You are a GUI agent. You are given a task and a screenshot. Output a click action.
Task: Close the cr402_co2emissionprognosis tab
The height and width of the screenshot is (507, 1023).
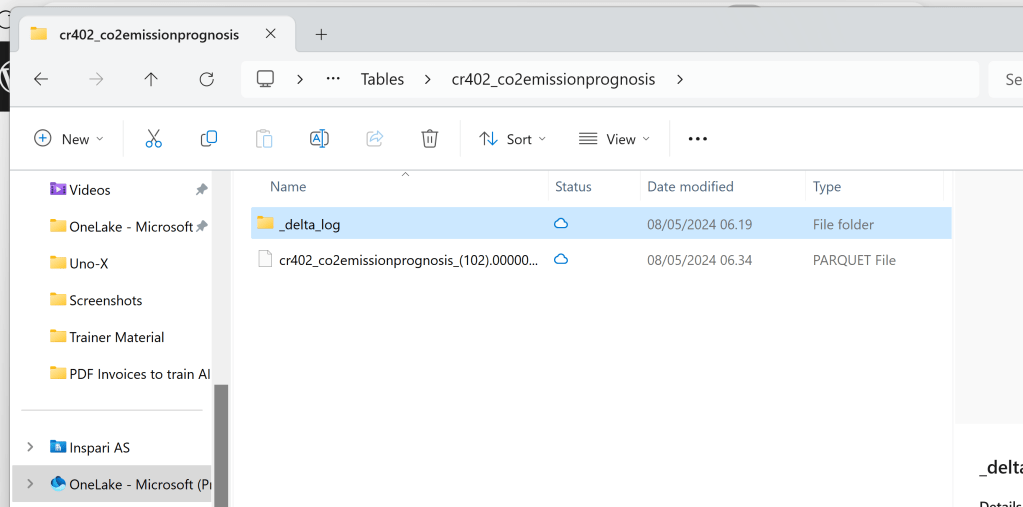point(271,34)
